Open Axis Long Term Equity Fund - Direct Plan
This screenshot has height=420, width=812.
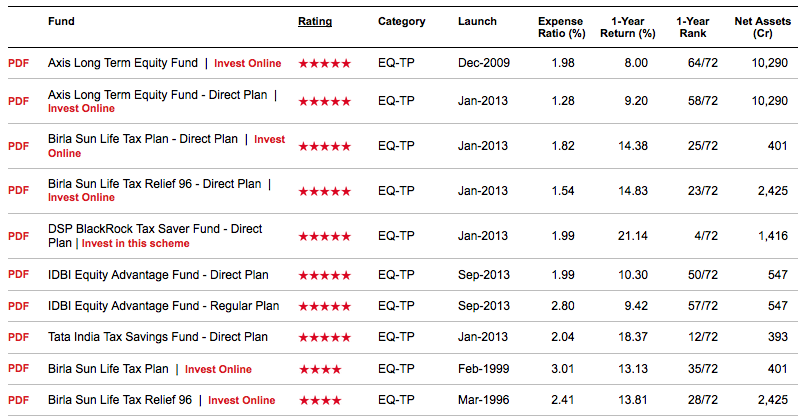click(158, 95)
